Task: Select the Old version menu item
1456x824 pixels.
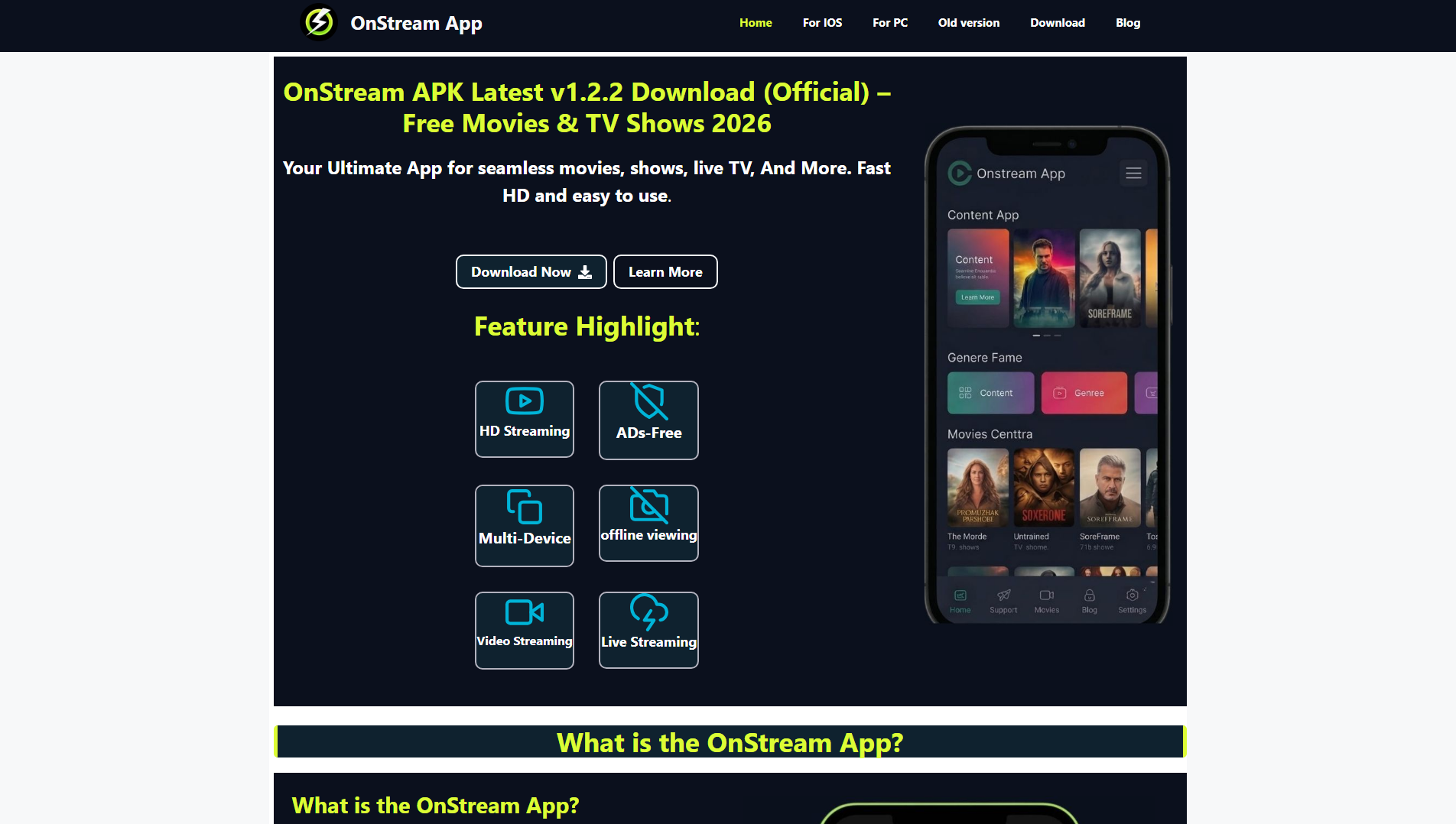Action: (x=969, y=23)
